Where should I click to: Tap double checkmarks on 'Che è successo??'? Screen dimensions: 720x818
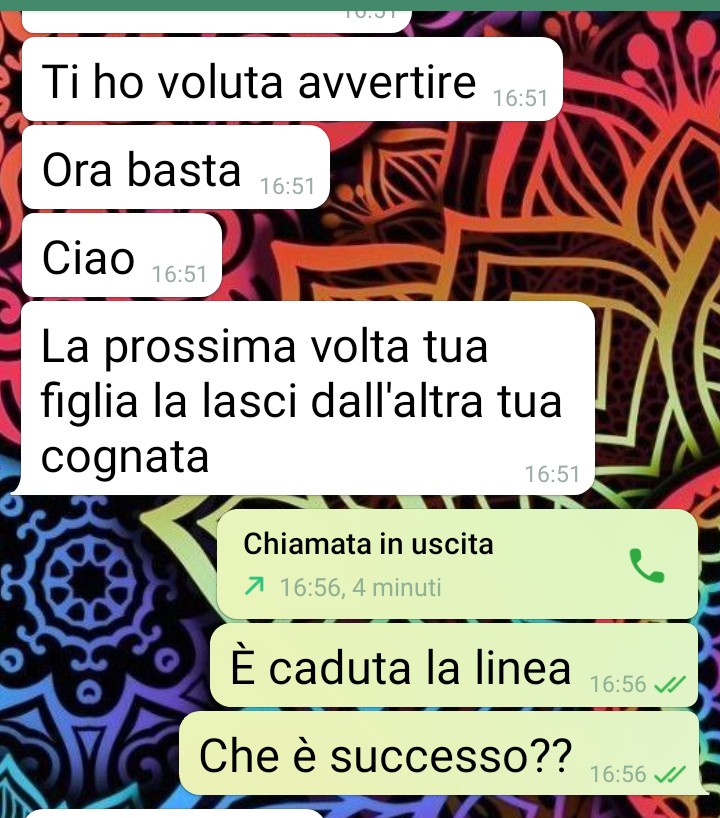click(670, 774)
